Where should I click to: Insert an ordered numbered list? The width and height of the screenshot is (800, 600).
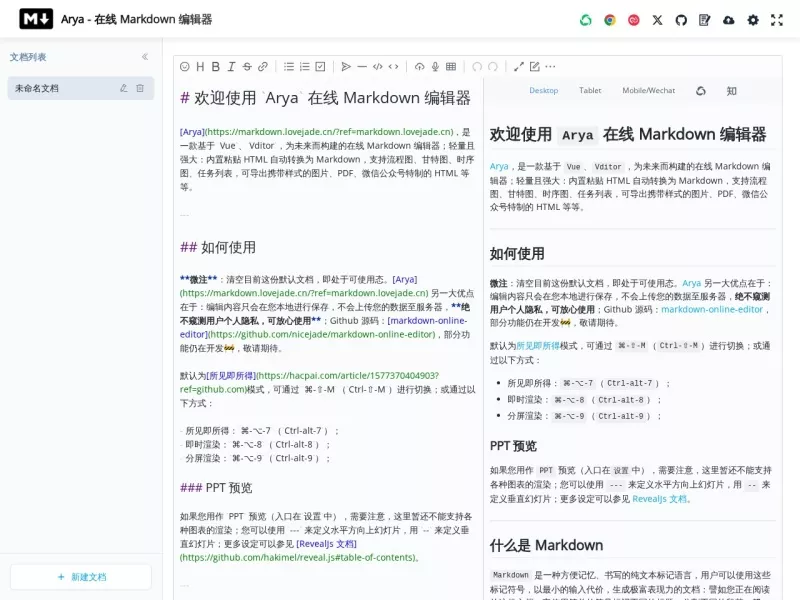coord(305,67)
